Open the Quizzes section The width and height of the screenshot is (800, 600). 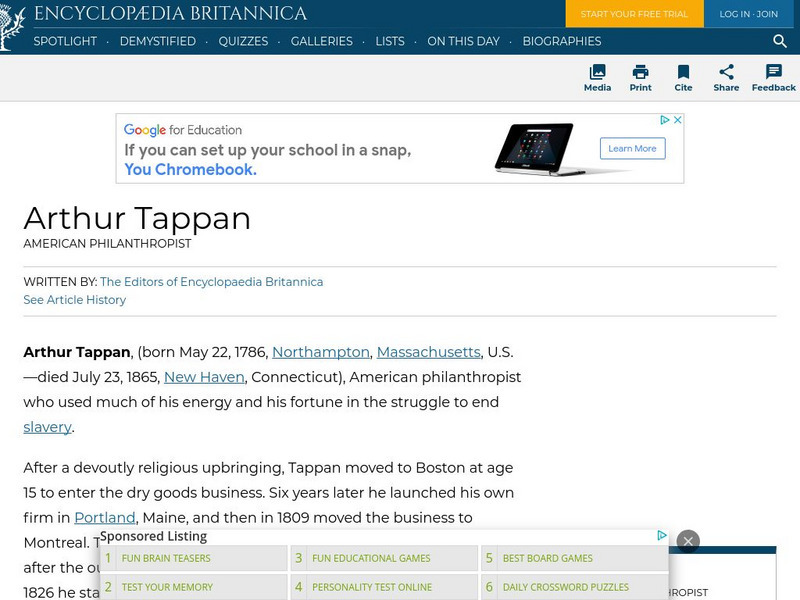tap(243, 41)
